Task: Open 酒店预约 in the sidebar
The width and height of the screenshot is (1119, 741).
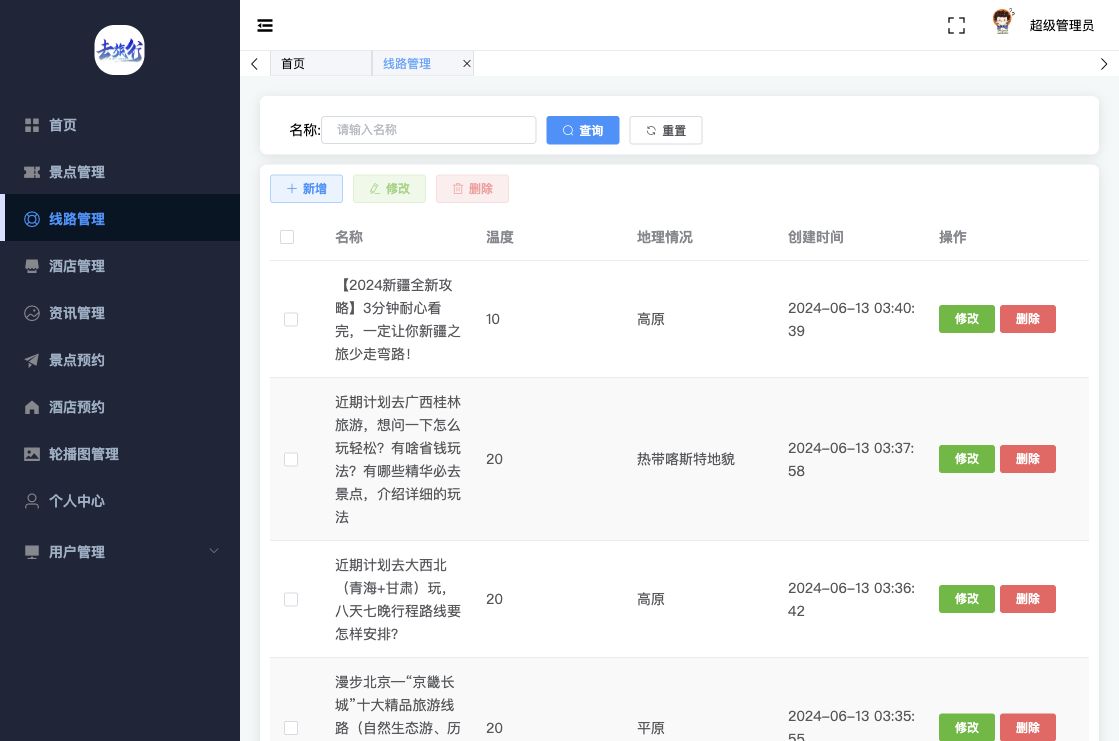Action: tap(120, 407)
